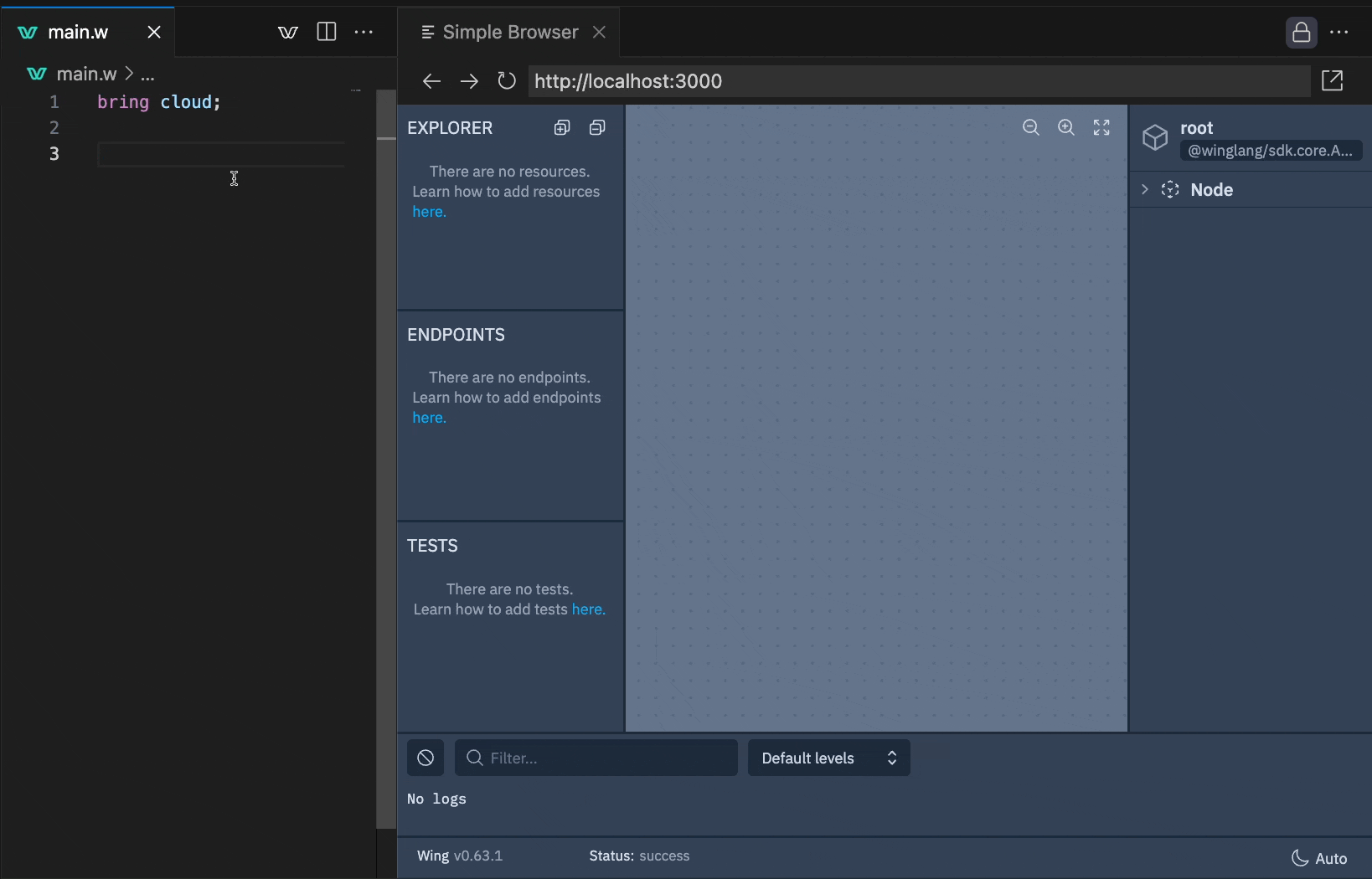
Task: Click the fit-to-view icon above the map
Action: 1101,127
